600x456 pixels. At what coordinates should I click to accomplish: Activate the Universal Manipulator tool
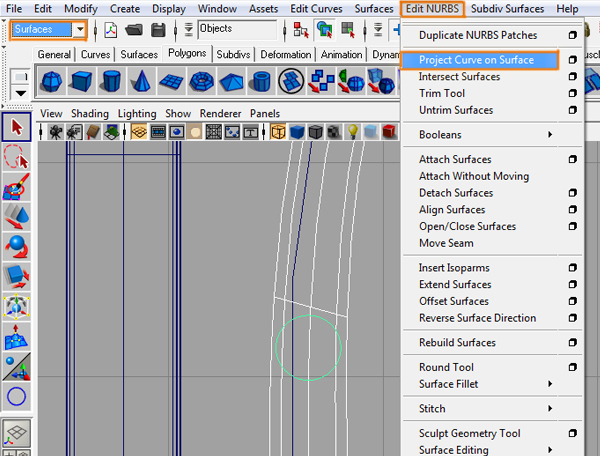click(x=16, y=307)
